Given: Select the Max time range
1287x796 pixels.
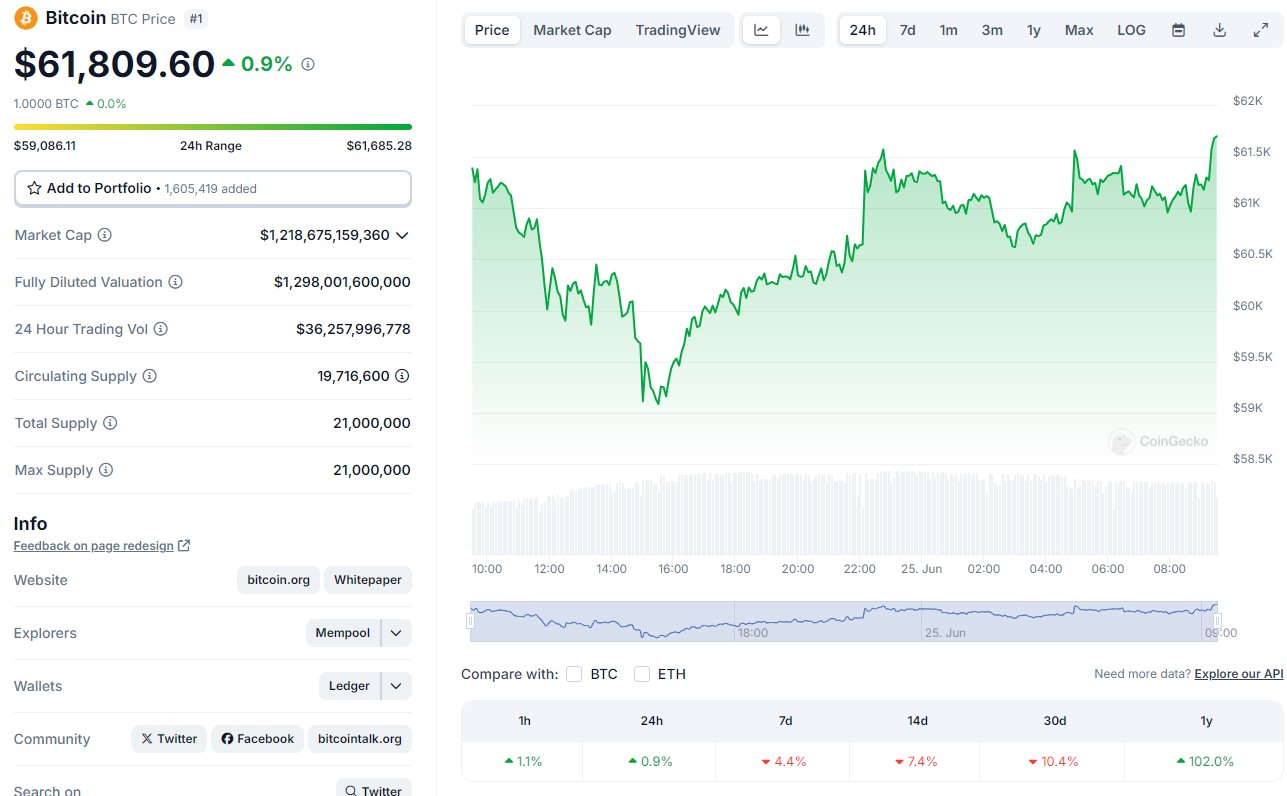Looking at the screenshot, I should [x=1079, y=30].
